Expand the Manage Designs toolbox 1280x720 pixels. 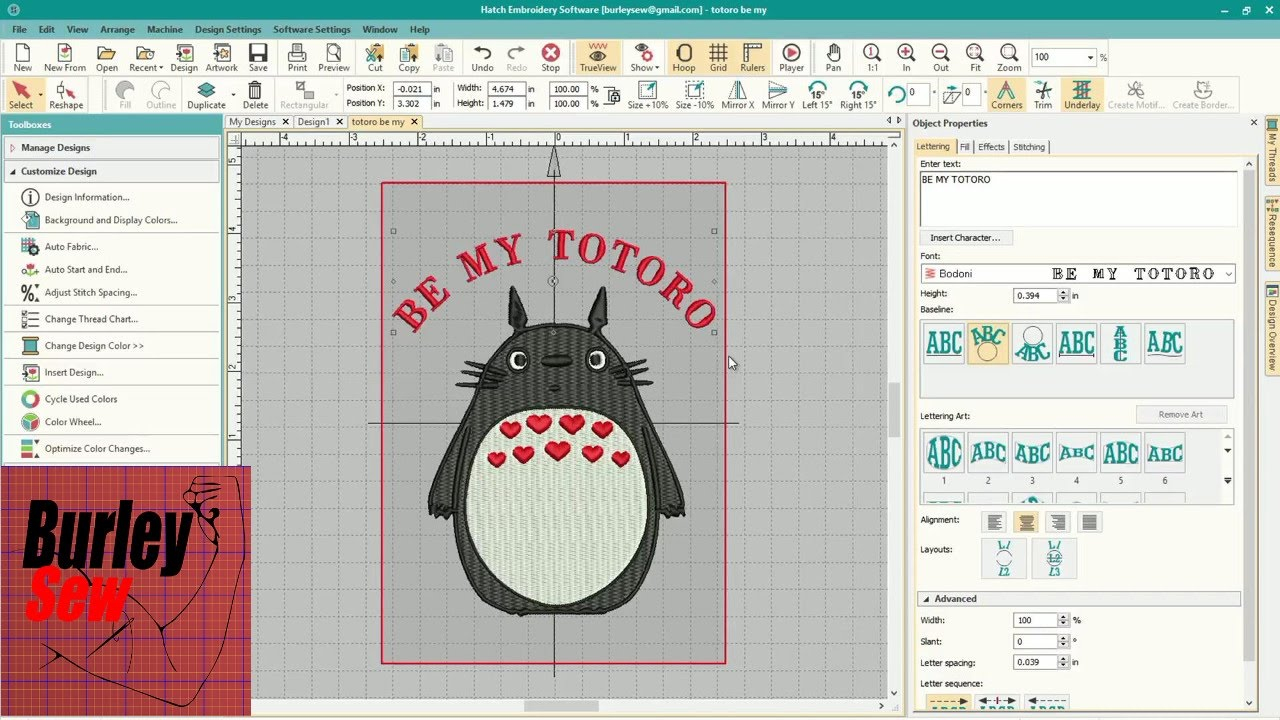(55, 148)
